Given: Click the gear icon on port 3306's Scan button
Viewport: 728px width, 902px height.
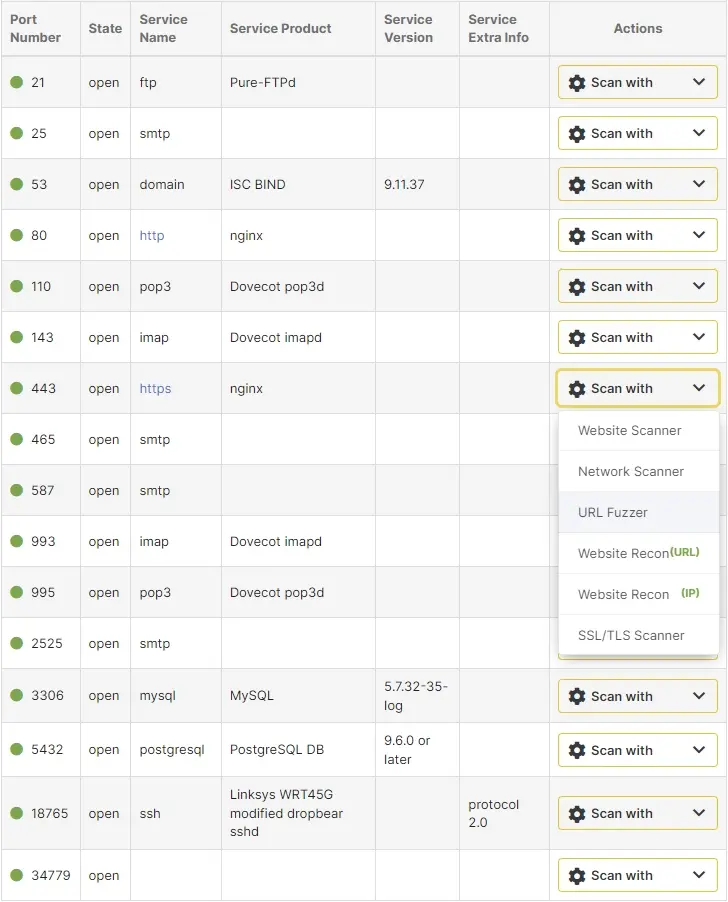Looking at the screenshot, I should tap(577, 696).
